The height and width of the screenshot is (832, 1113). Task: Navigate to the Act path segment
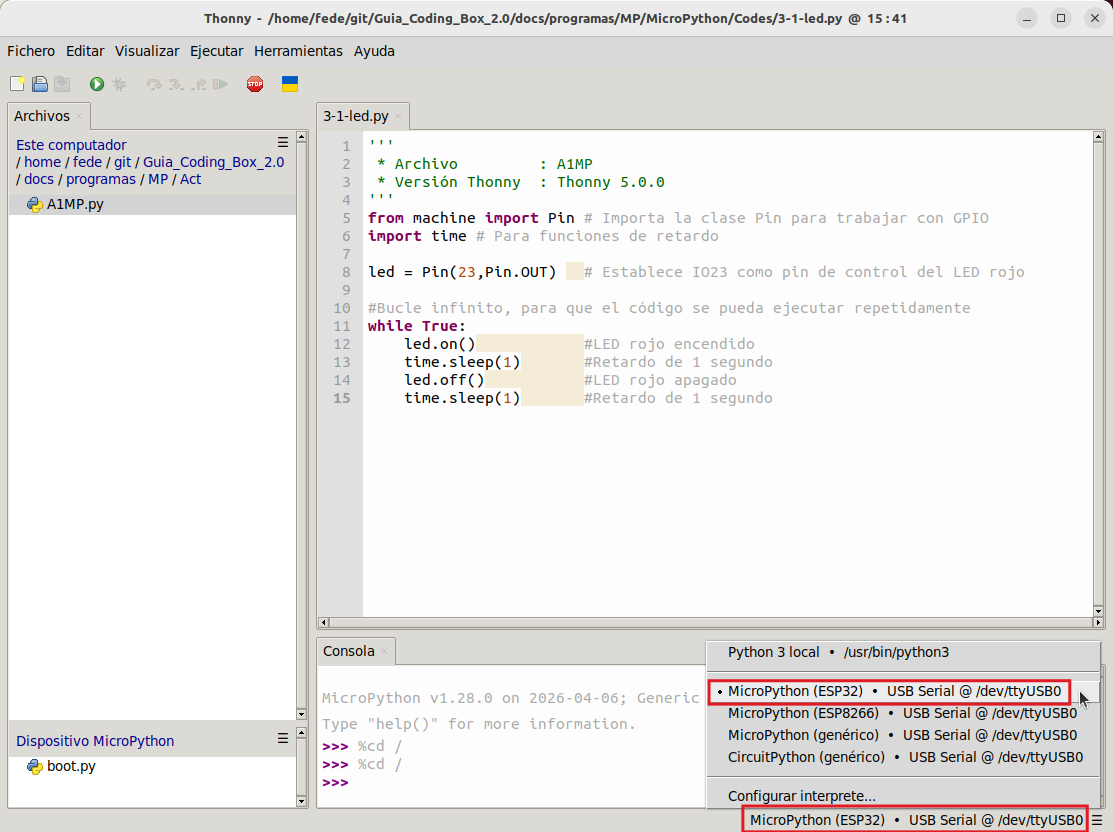coord(190,180)
